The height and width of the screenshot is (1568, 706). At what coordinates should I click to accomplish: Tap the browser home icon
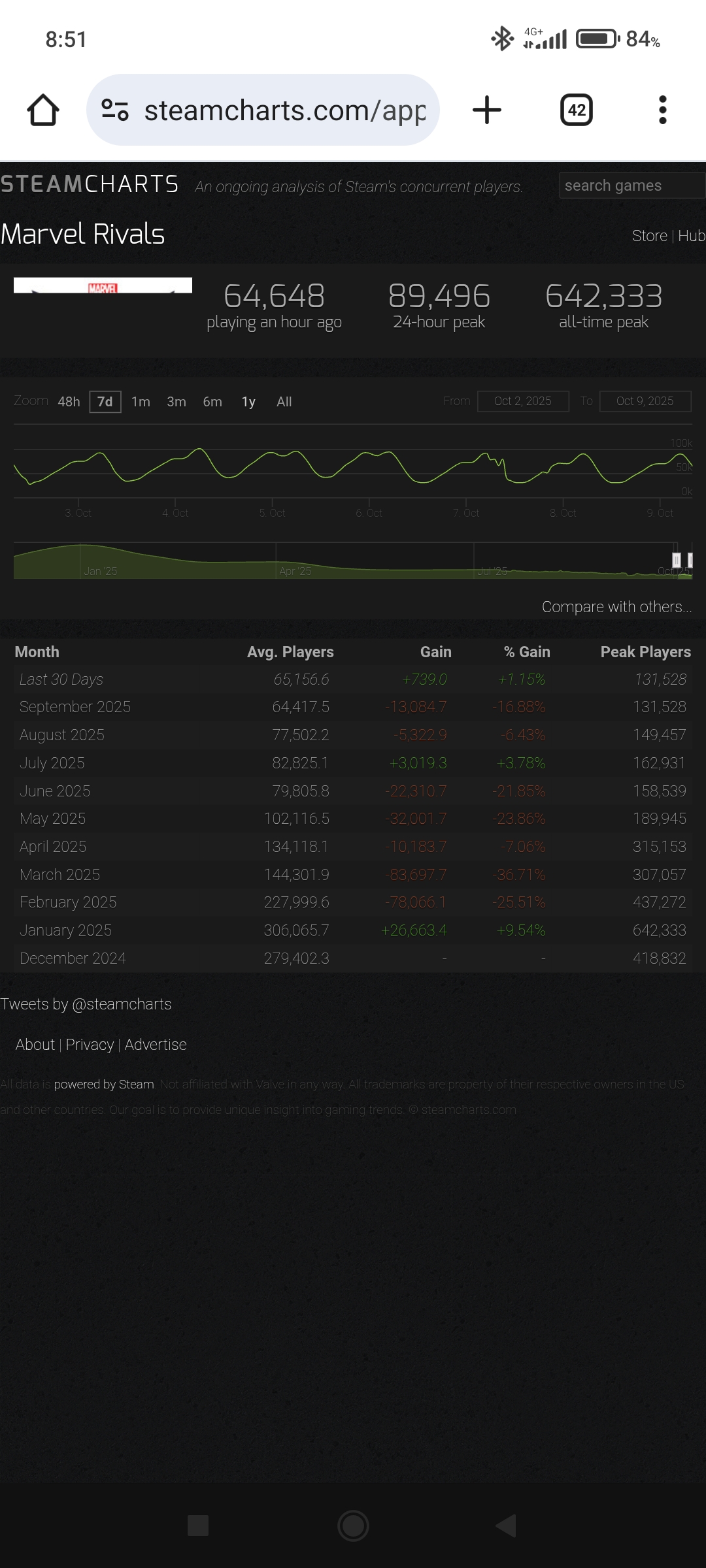coord(43,110)
